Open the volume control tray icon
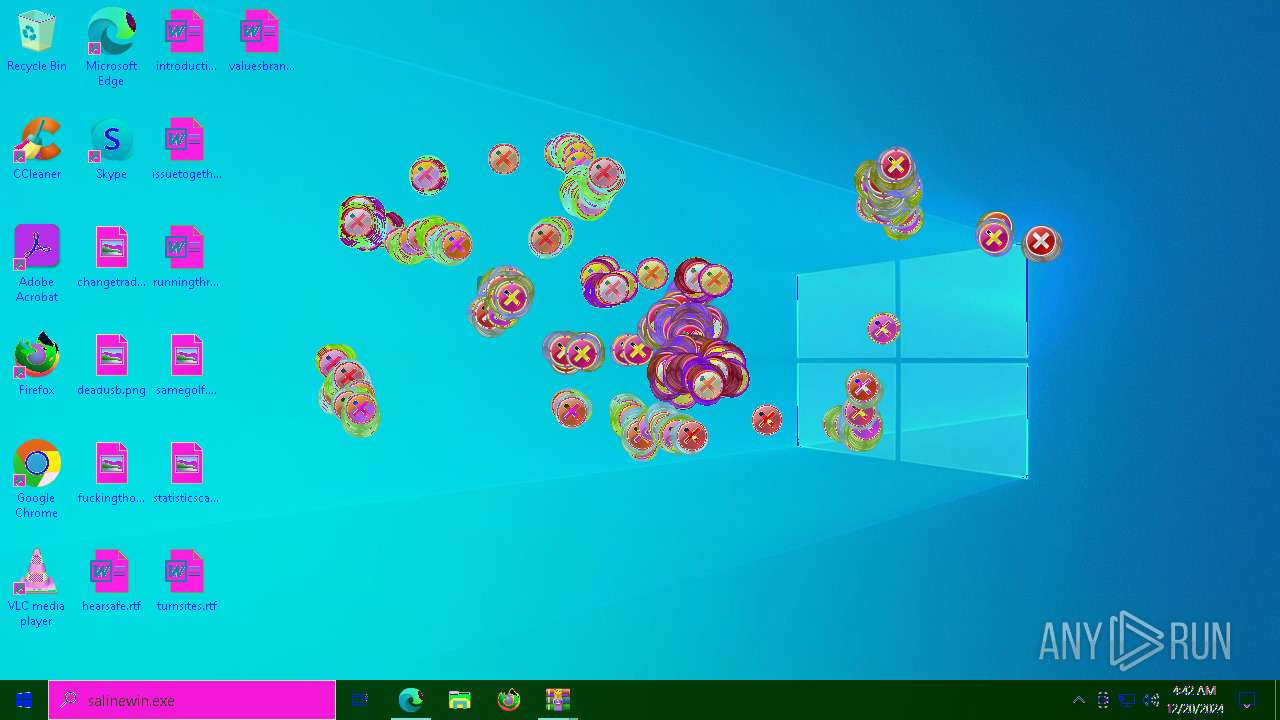This screenshot has width=1280, height=720. 1151,700
